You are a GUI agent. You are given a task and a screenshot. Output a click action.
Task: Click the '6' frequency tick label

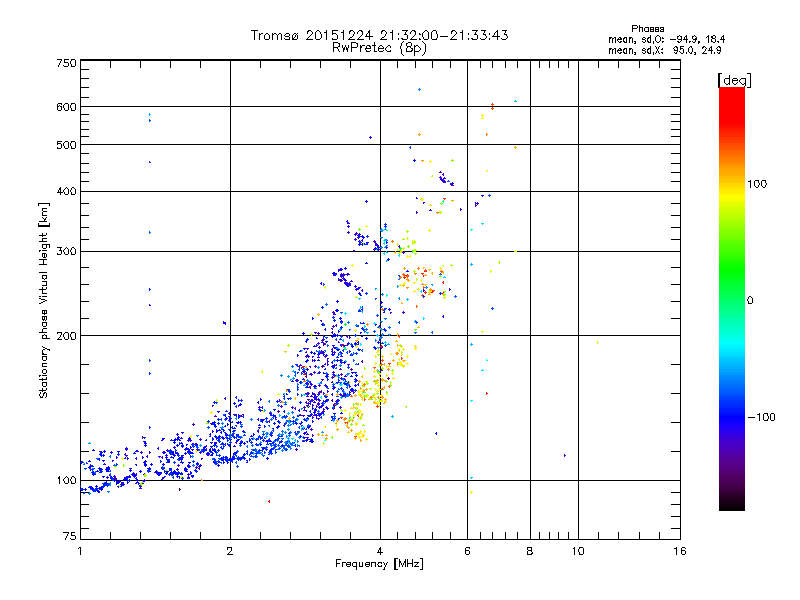[x=467, y=551]
